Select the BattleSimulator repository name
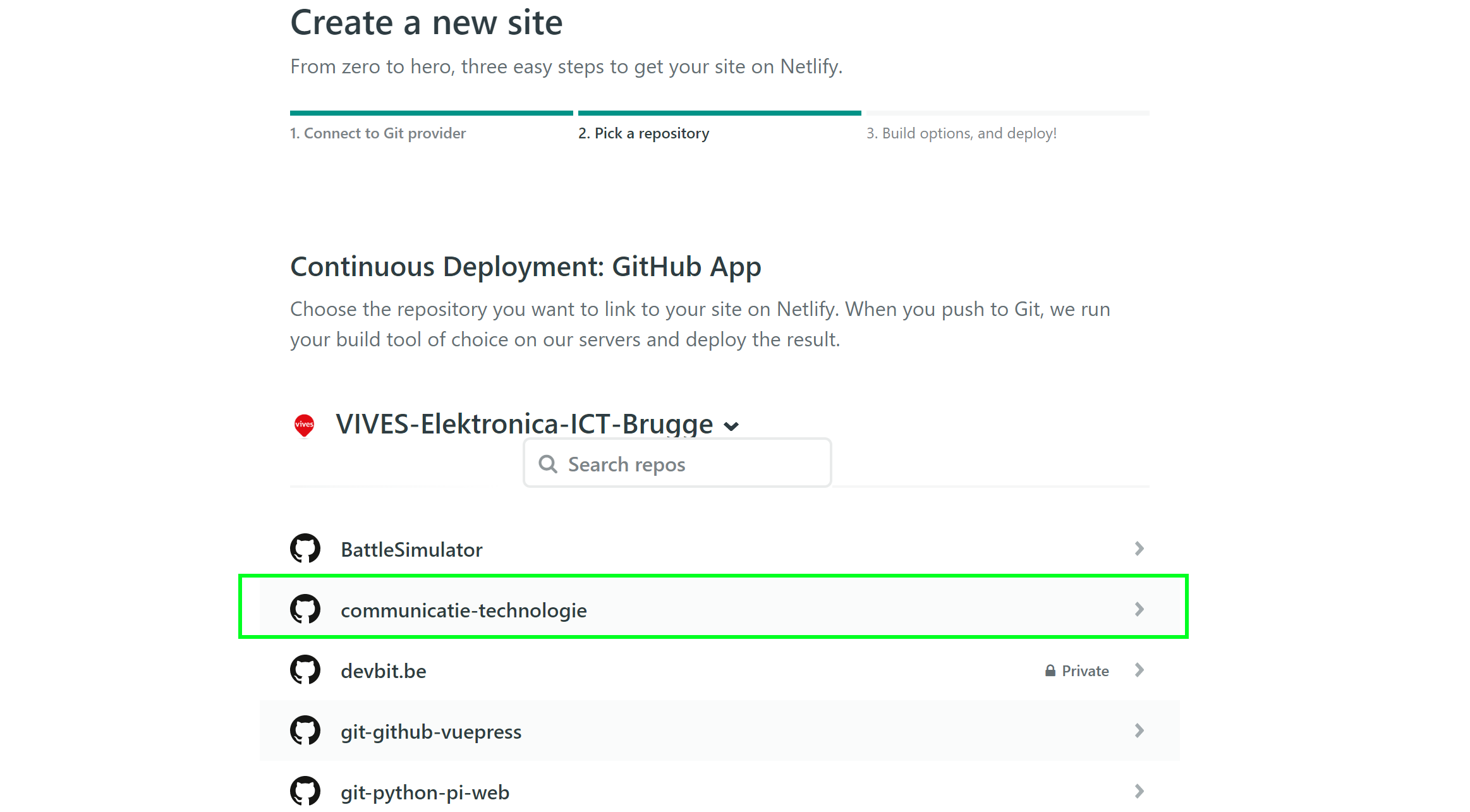This screenshot has width=1470, height=812. point(411,550)
